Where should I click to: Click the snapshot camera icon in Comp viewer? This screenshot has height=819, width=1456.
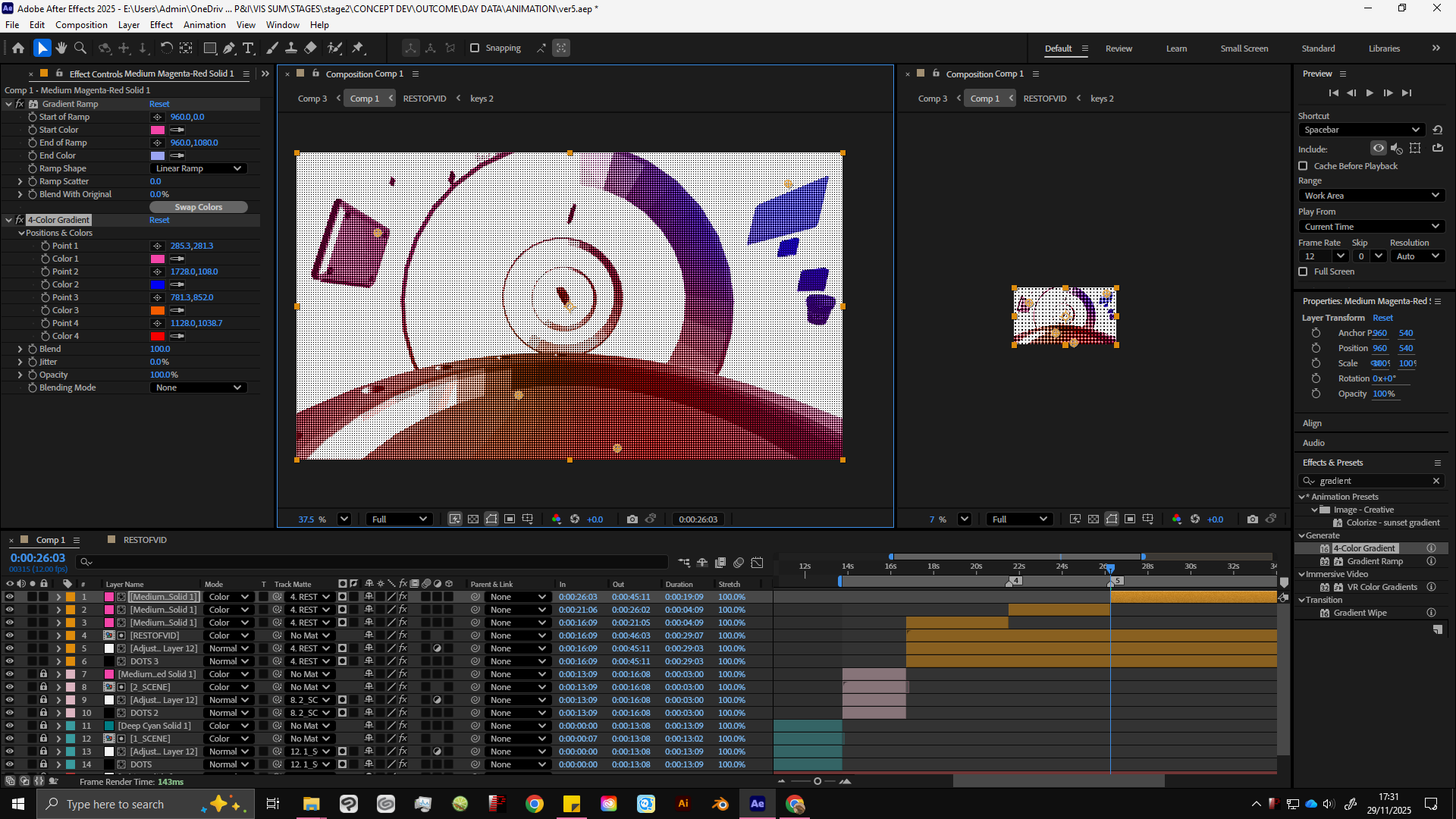click(x=632, y=519)
